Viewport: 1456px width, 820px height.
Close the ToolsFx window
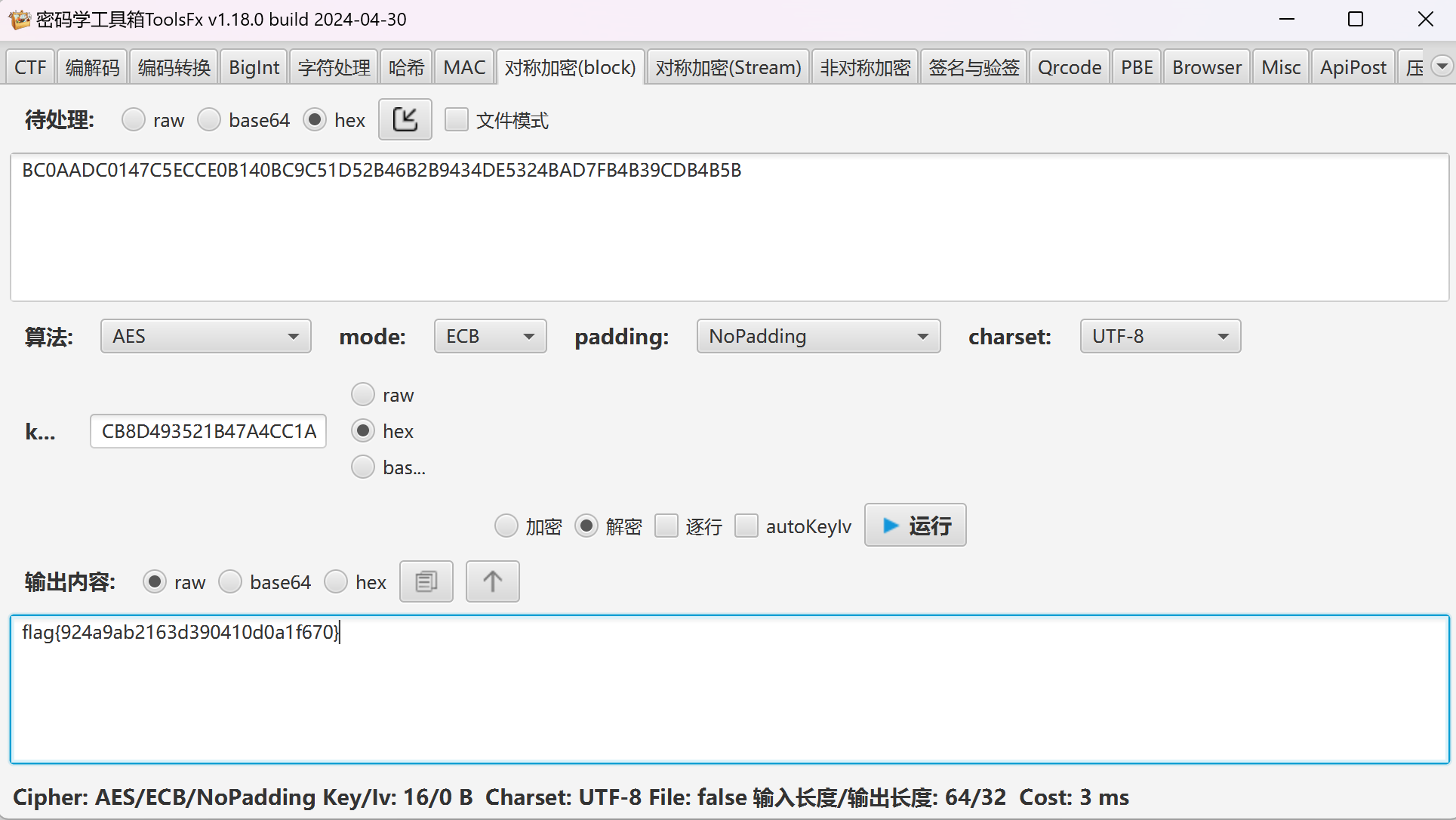coord(1425,20)
